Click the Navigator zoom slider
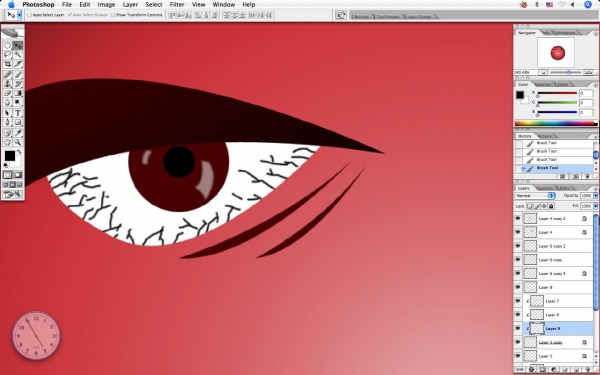600x375 pixels. pos(568,72)
